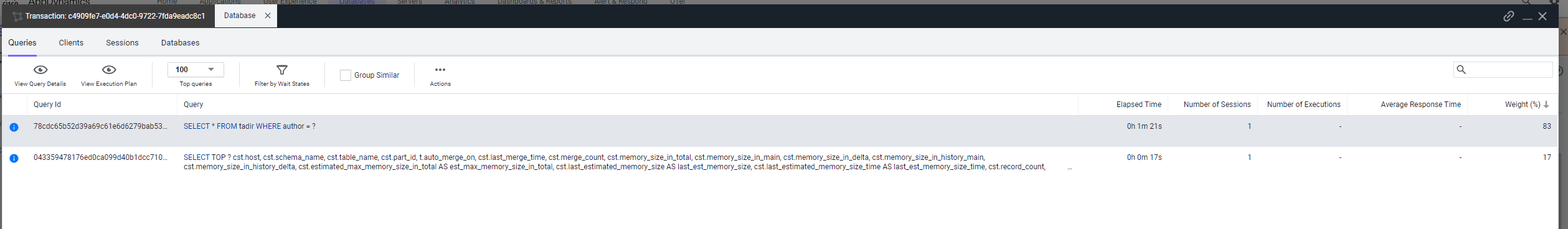Switch to the Sessions tab
This screenshot has width=1568, height=229.
(x=122, y=43)
